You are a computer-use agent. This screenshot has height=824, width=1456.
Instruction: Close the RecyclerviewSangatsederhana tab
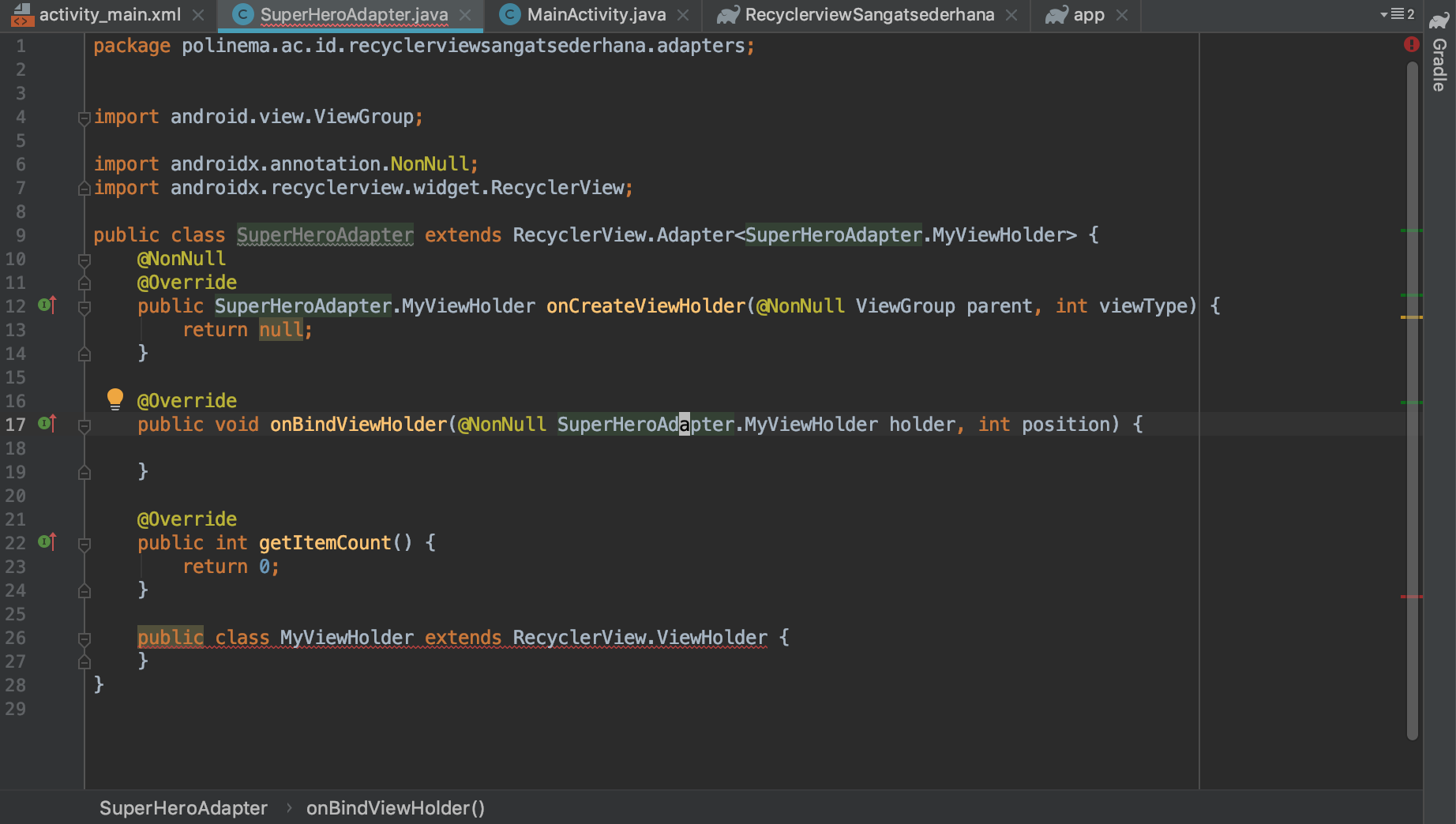[1011, 15]
